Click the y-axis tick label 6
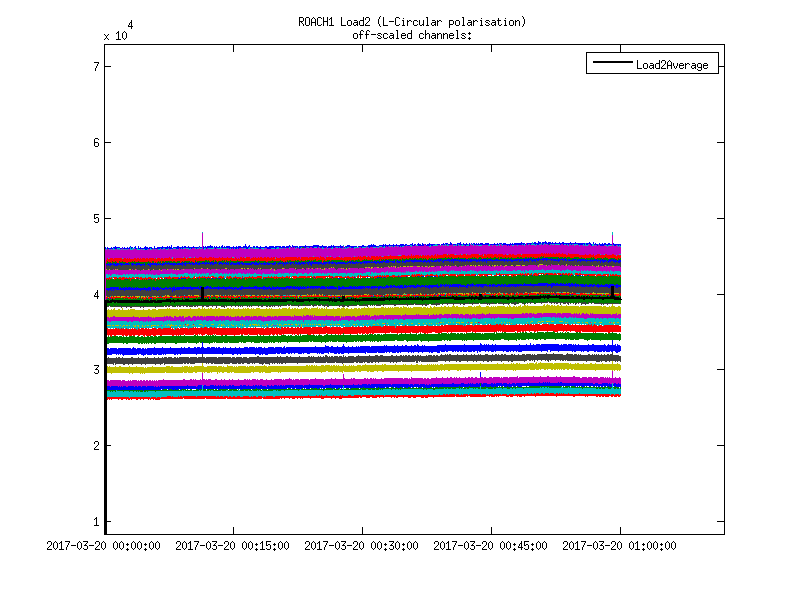This screenshot has width=800, height=600. [95, 143]
